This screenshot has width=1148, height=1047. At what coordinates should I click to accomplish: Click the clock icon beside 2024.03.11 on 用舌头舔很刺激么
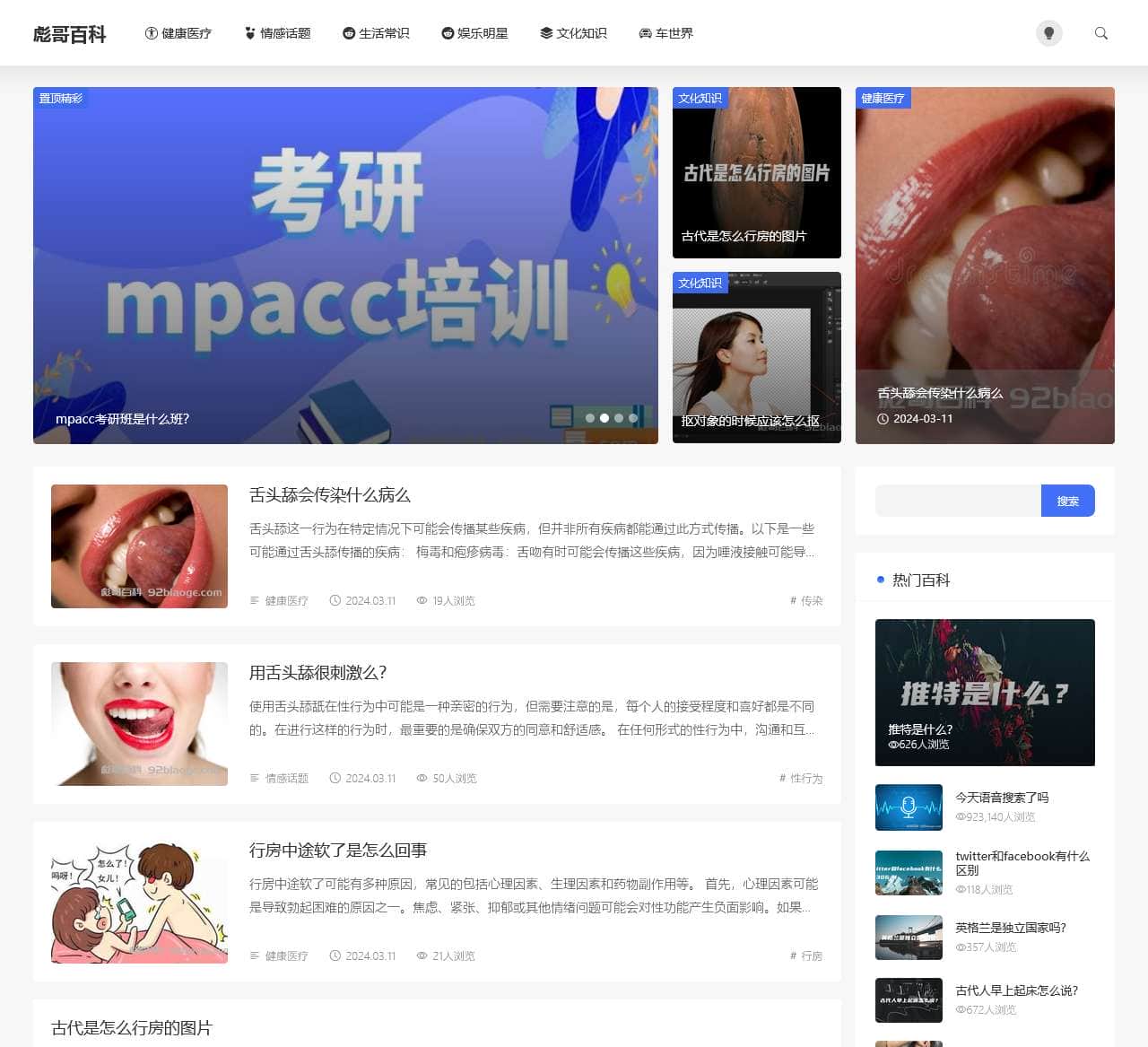point(334,779)
